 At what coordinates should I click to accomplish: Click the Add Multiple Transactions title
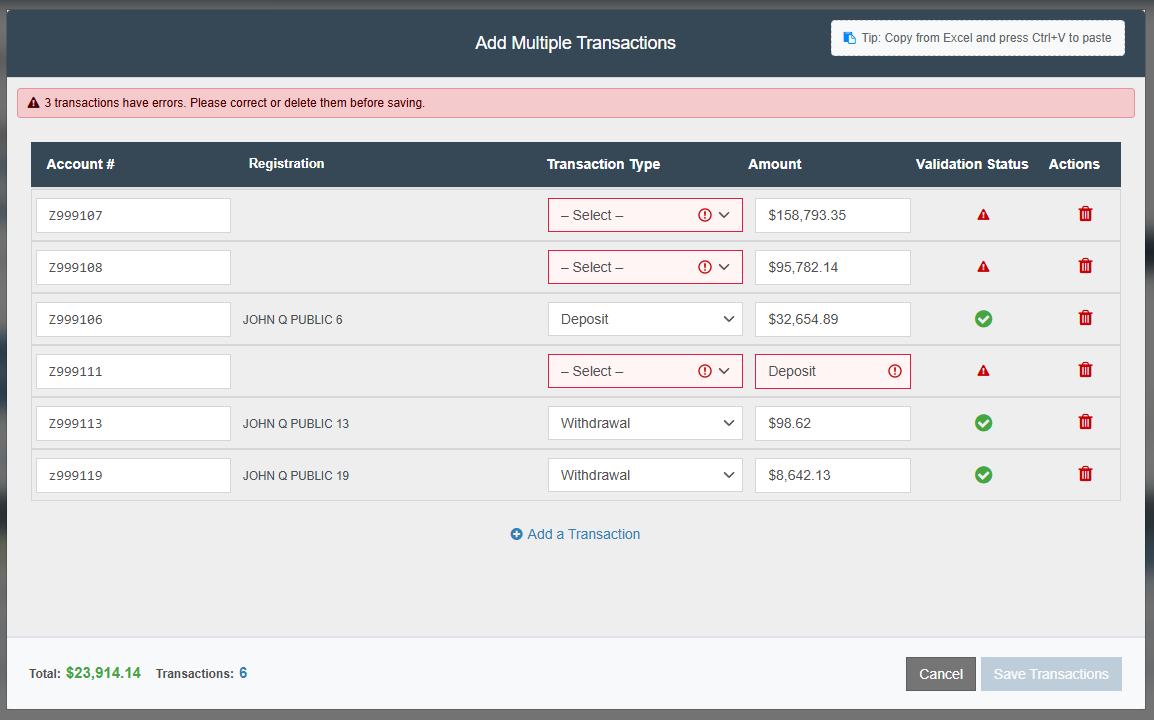pos(576,43)
